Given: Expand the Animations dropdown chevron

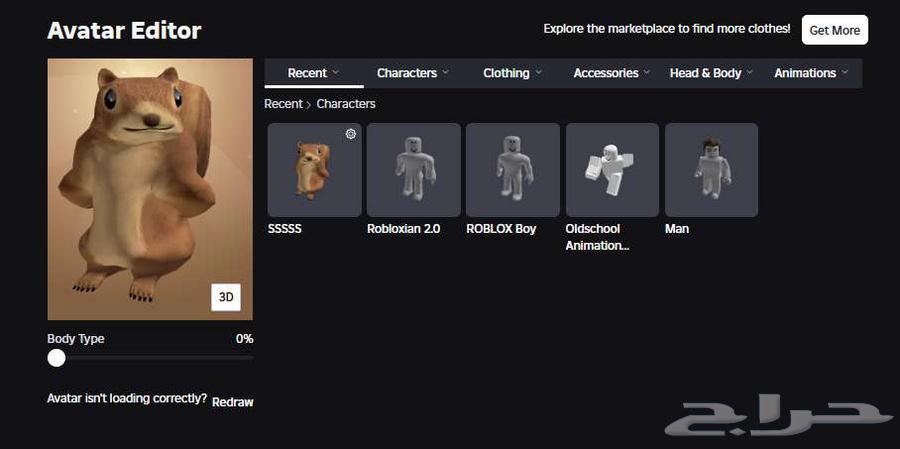Looking at the screenshot, I should (844, 72).
